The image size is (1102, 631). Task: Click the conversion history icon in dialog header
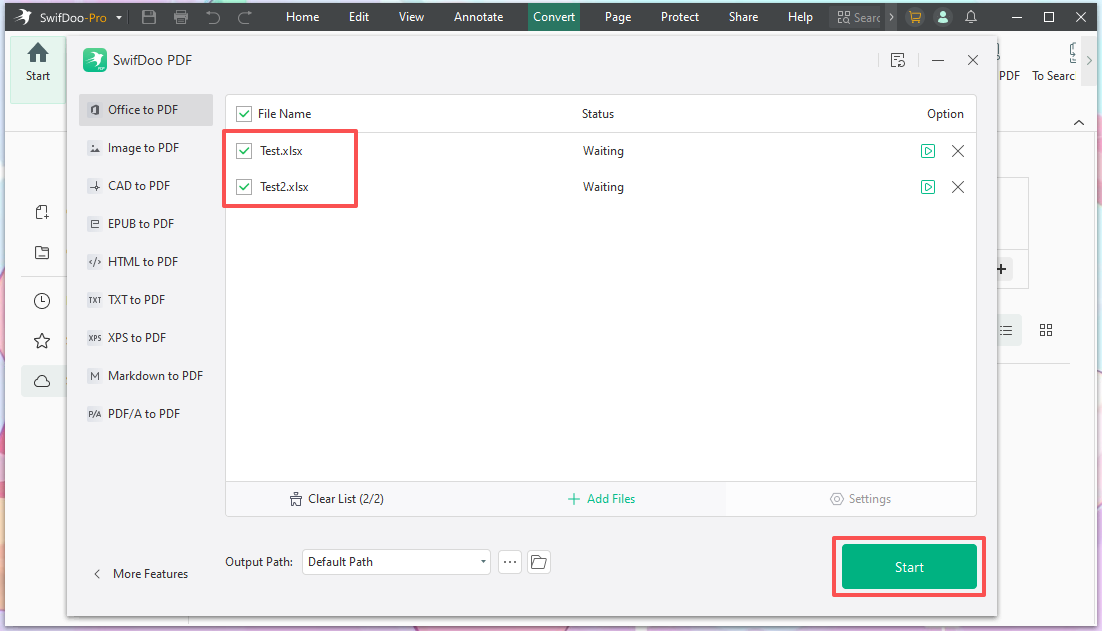(897, 60)
